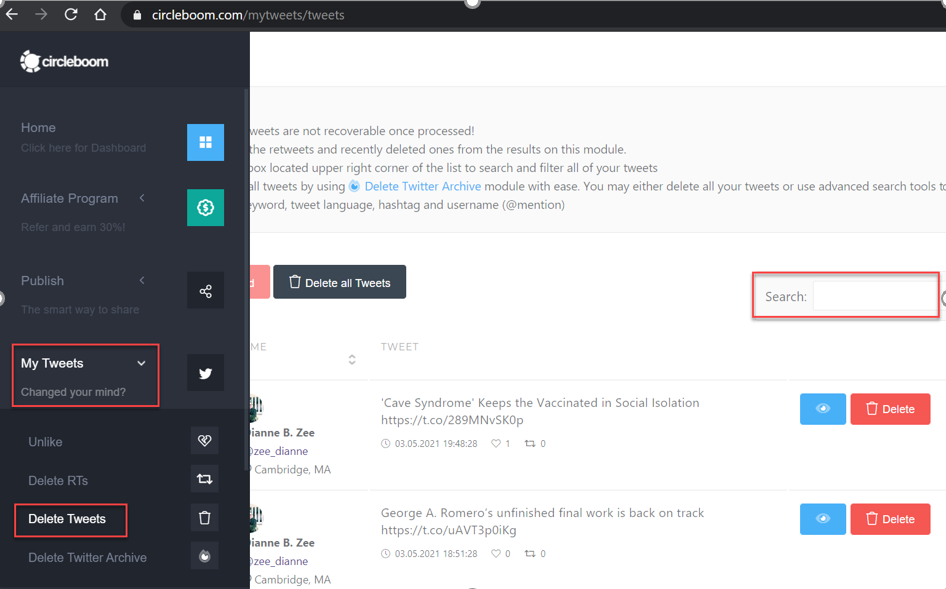This screenshot has width=946, height=589.
Task: Select the Unlike heart icon
Action: pyautogui.click(x=205, y=440)
